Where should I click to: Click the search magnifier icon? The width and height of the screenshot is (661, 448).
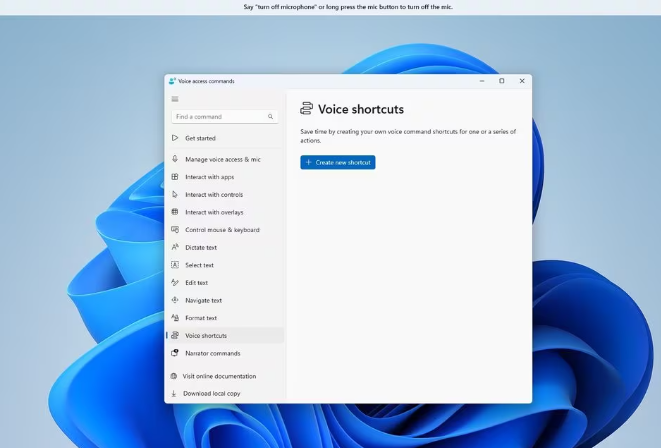click(x=270, y=117)
